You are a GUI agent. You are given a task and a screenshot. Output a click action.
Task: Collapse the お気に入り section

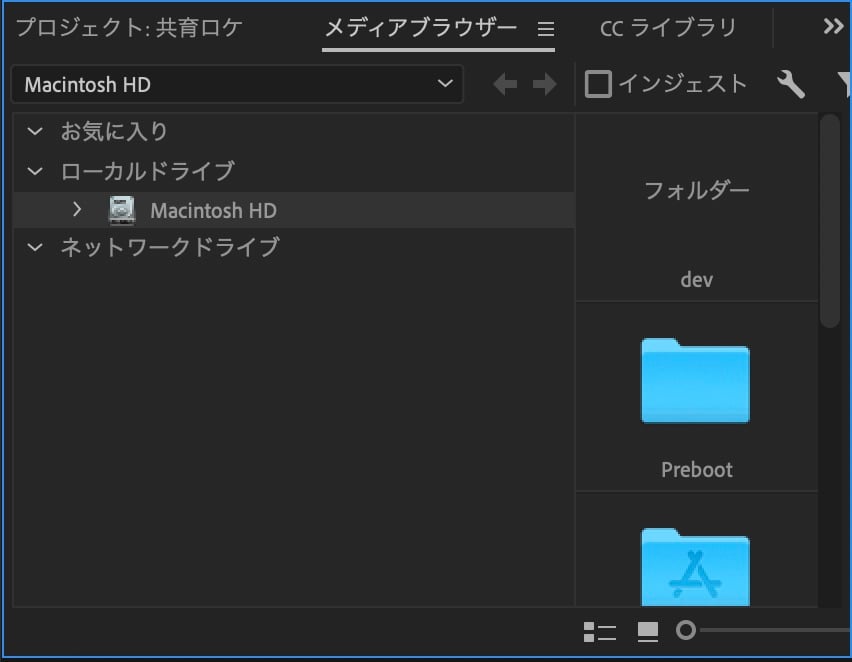tap(35, 131)
